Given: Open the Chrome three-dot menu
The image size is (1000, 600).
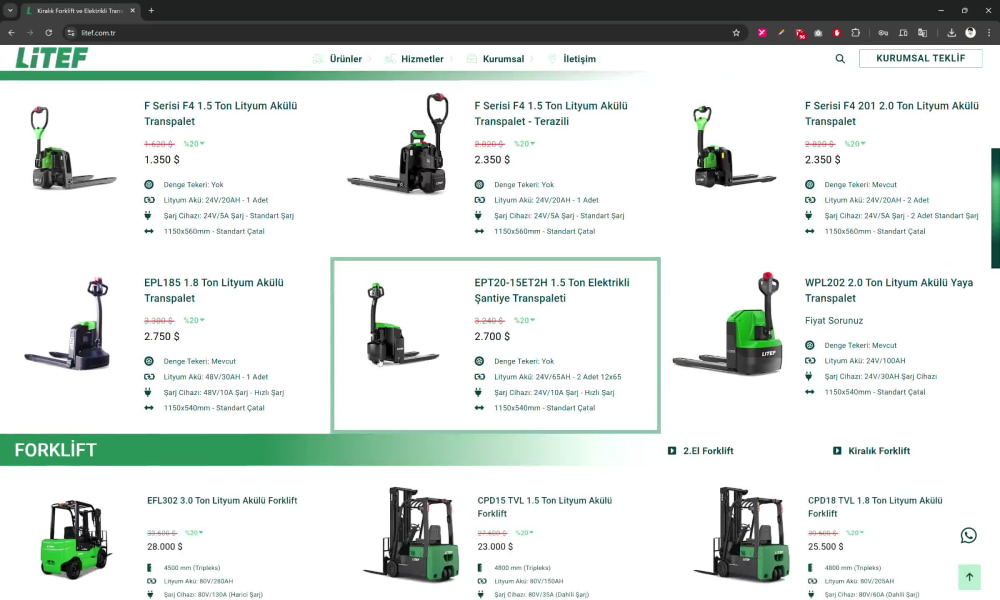Looking at the screenshot, I should [x=989, y=33].
